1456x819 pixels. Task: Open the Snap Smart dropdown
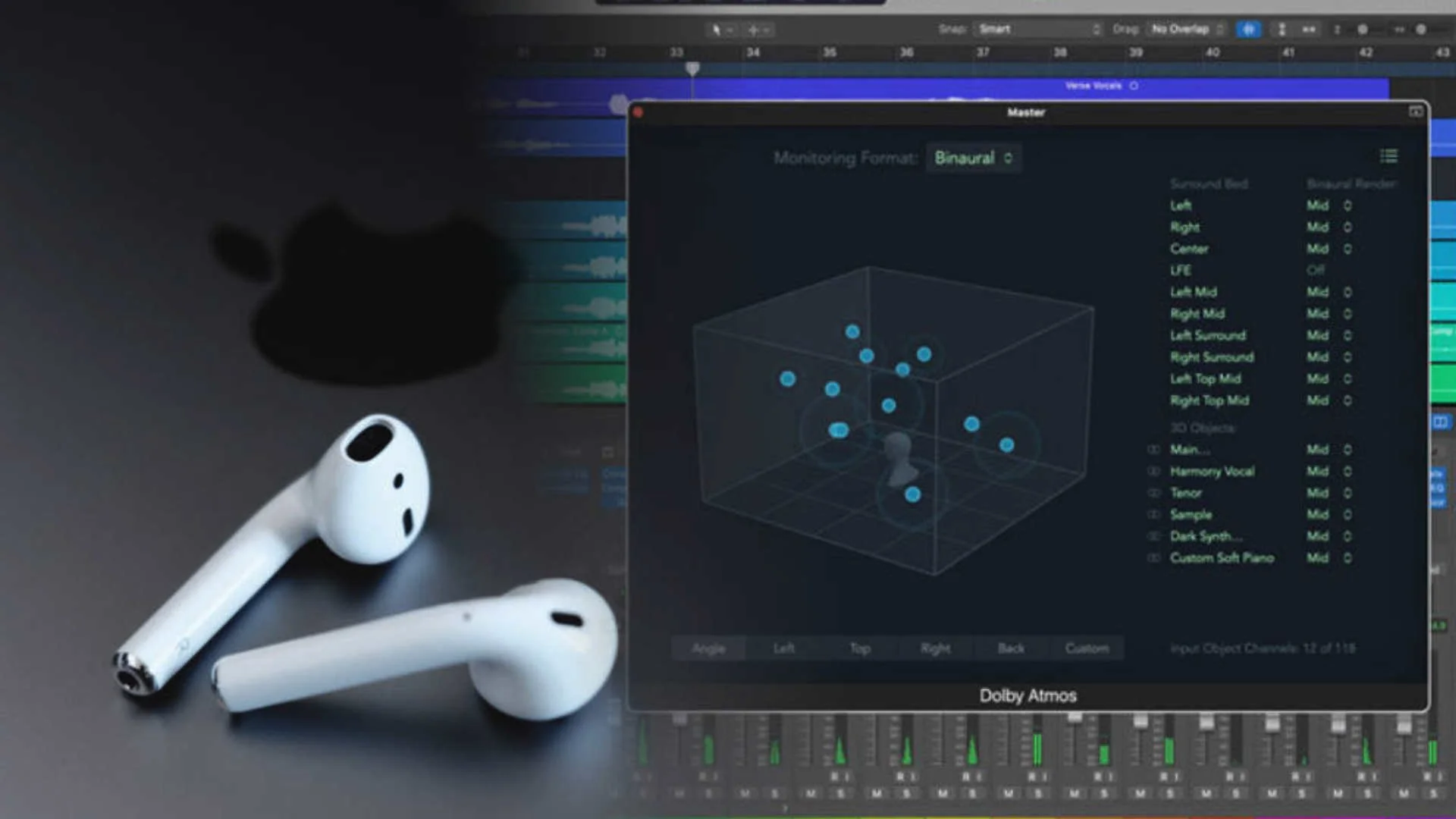coord(1037,29)
